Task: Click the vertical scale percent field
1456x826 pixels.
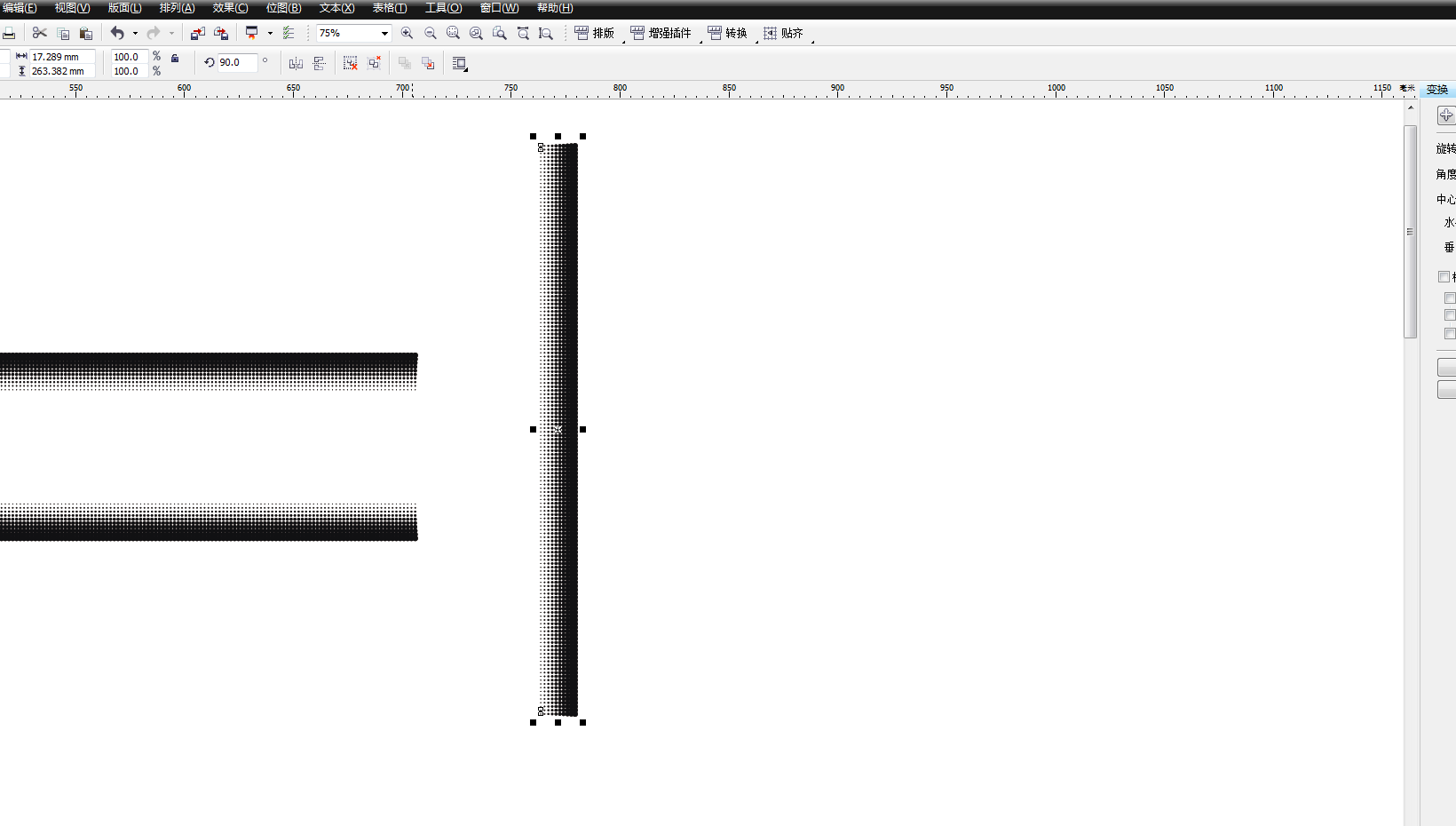Action: pos(130,71)
